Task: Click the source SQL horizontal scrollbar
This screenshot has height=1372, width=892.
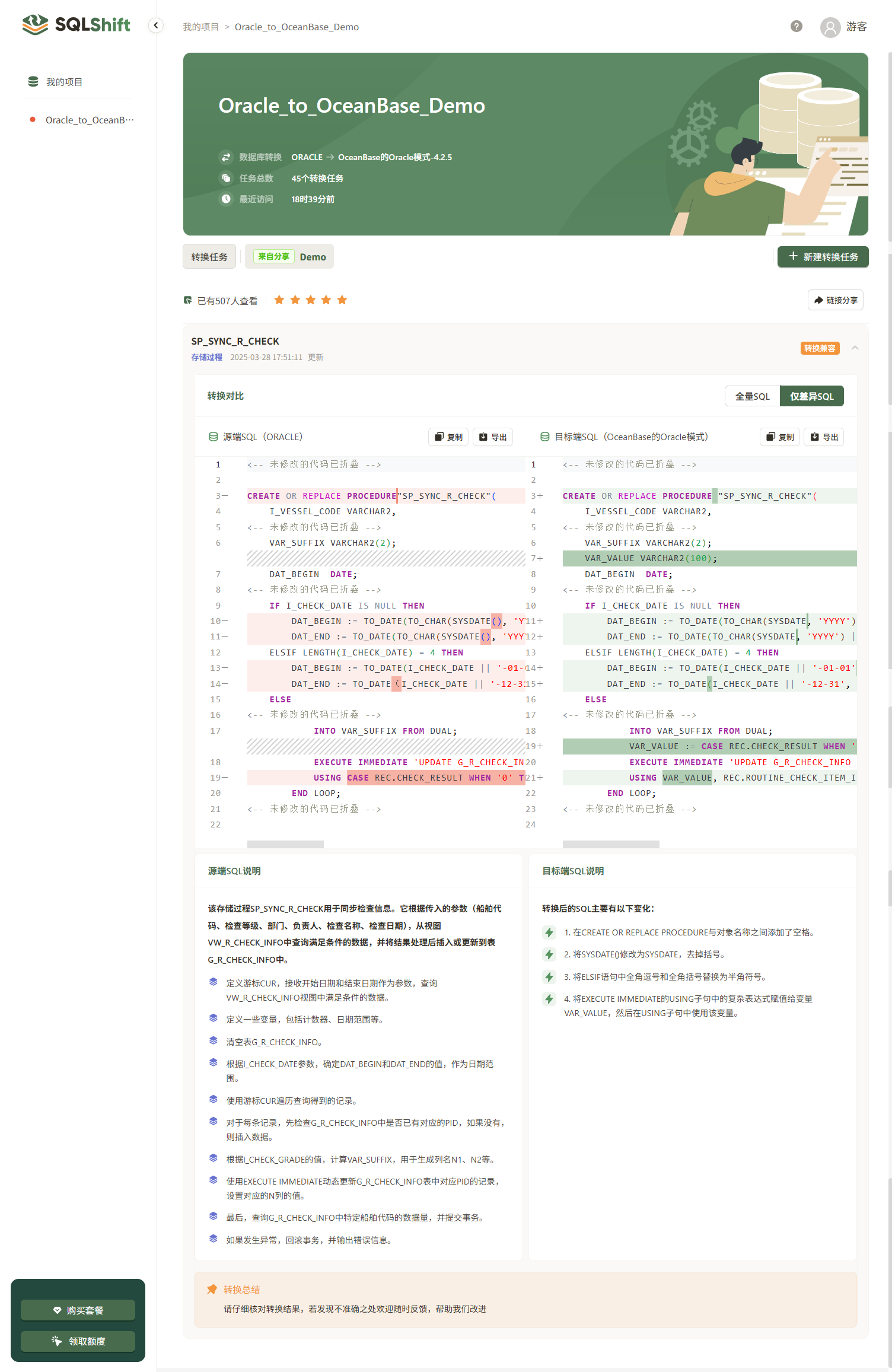Action: point(285,844)
